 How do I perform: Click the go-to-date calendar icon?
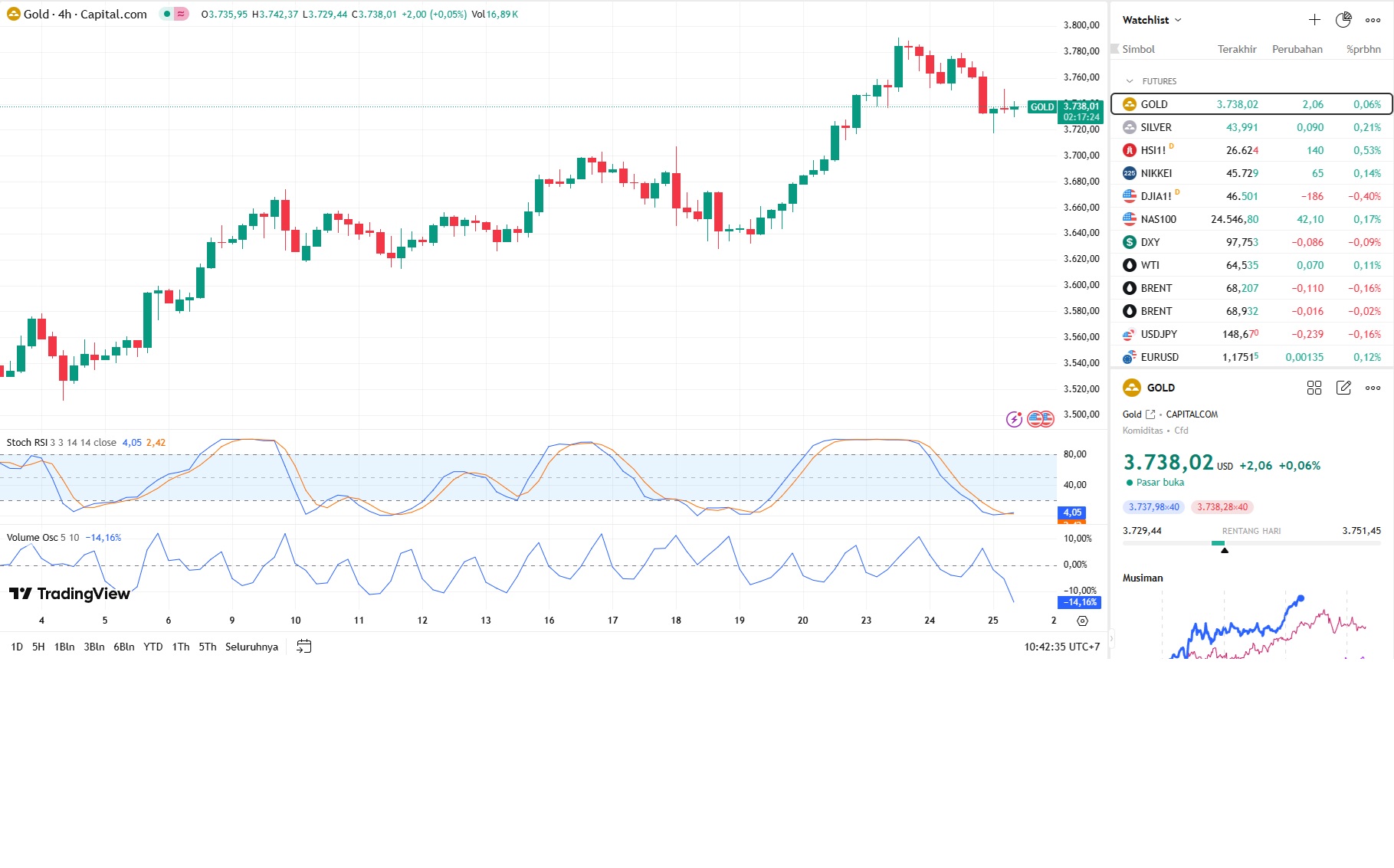pyautogui.click(x=304, y=647)
